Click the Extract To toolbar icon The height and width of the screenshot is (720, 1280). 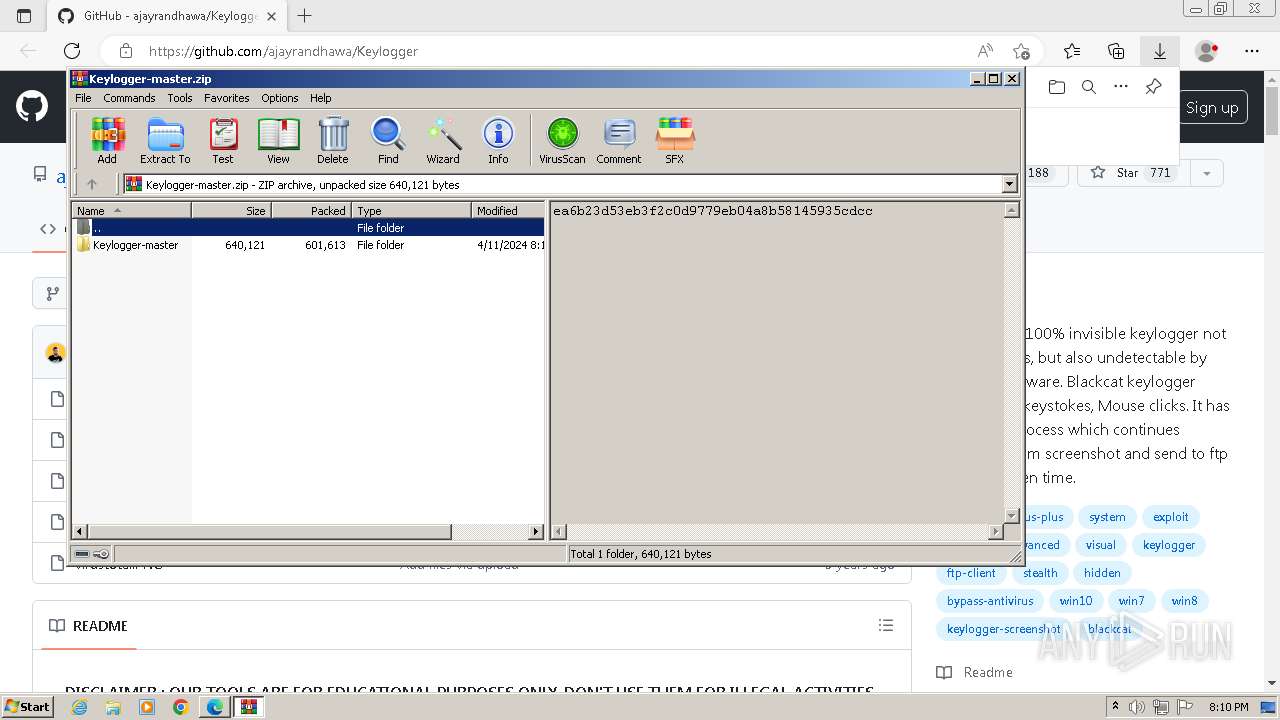tap(165, 140)
